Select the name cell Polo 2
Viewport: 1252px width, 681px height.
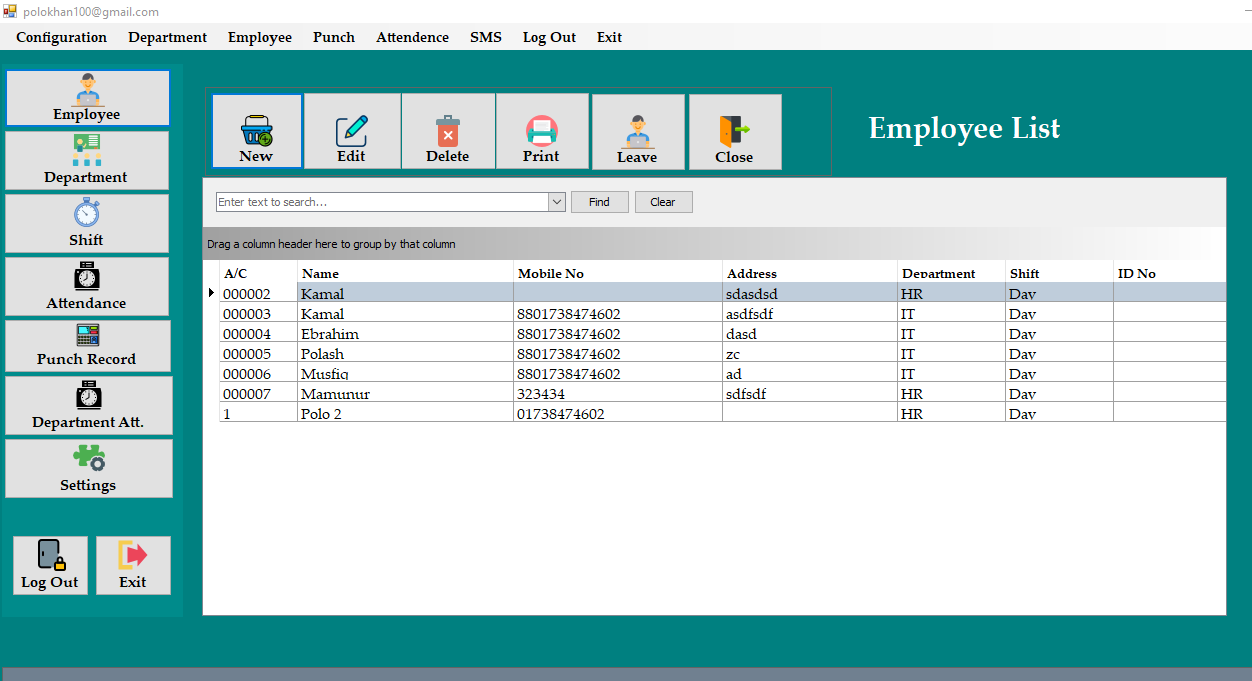point(405,413)
